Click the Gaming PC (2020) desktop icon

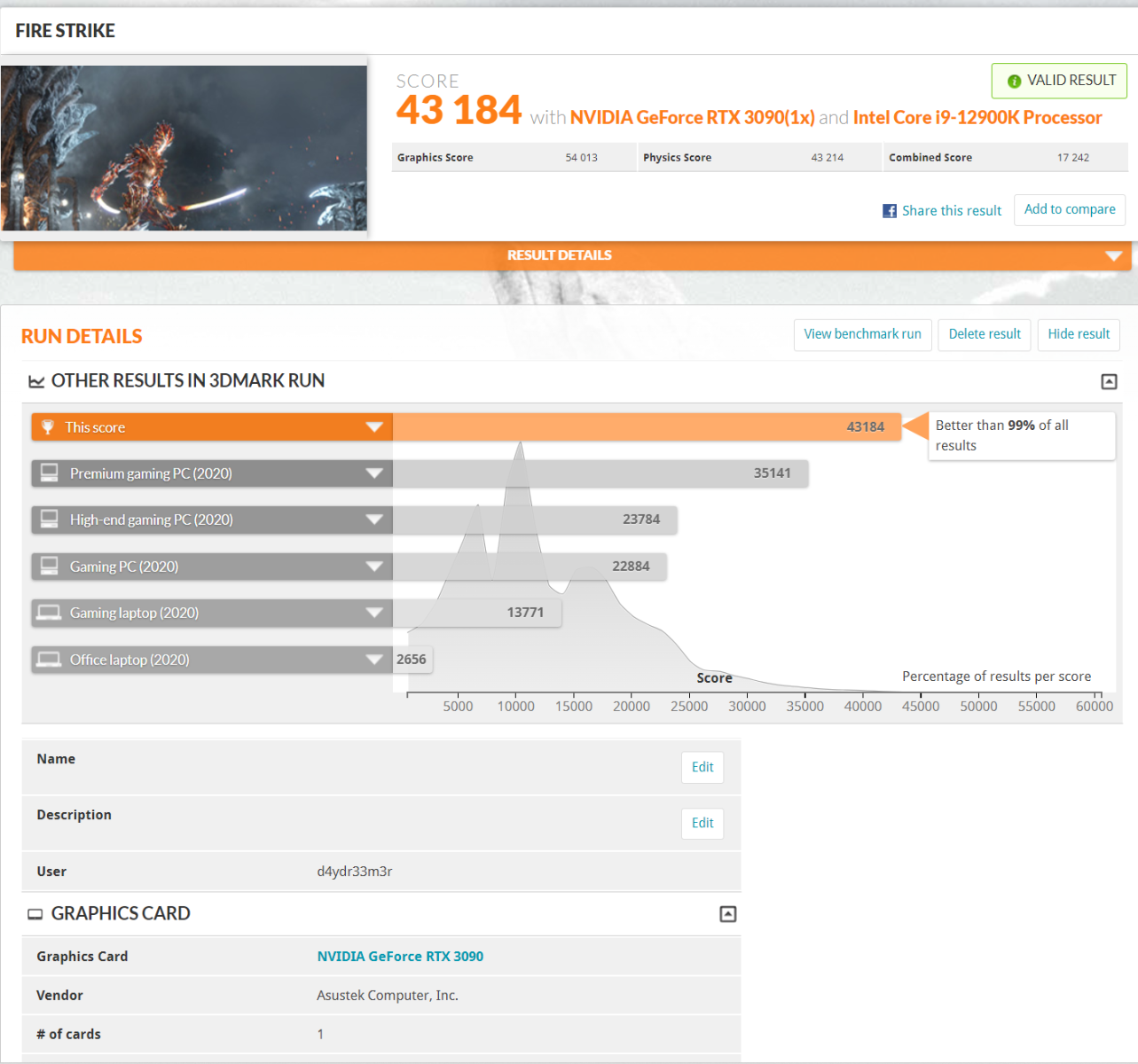click(50, 566)
